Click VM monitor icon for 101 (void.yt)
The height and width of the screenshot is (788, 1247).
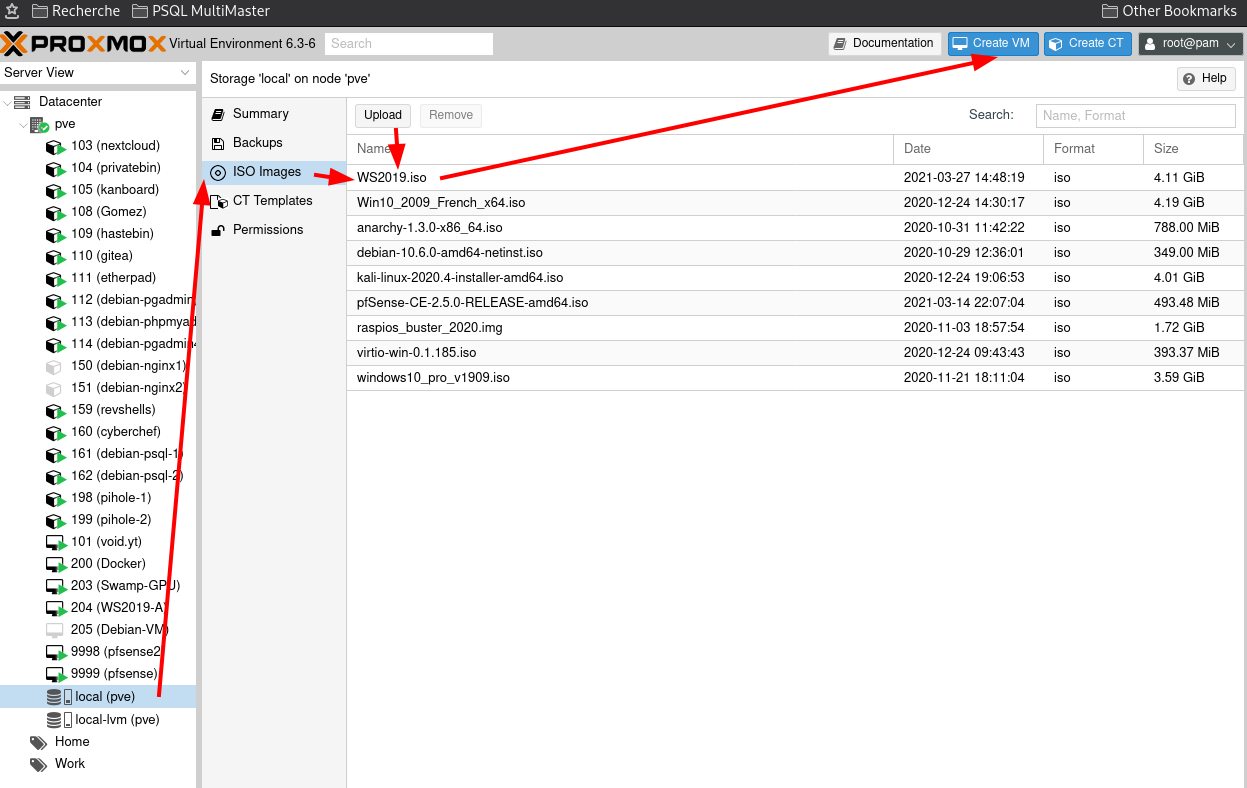(56, 542)
